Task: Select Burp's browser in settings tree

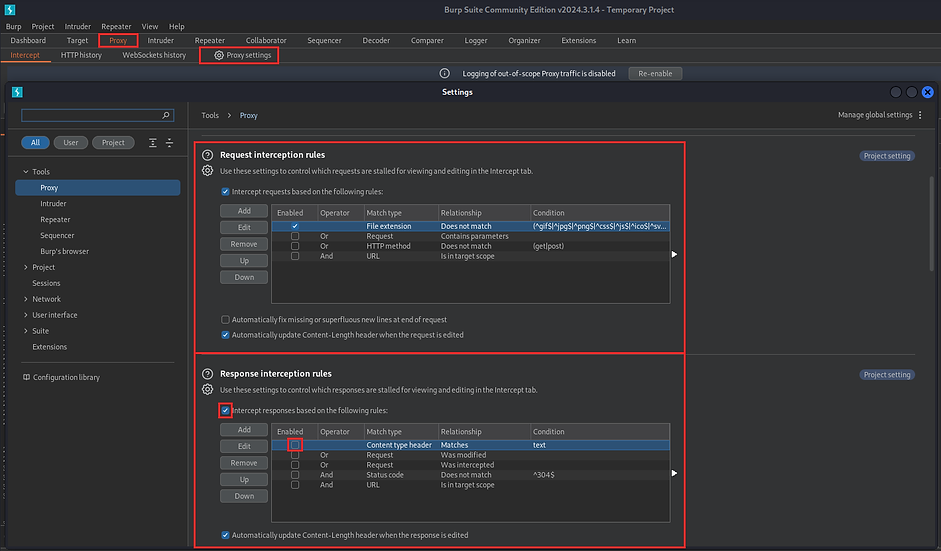Action: point(64,251)
